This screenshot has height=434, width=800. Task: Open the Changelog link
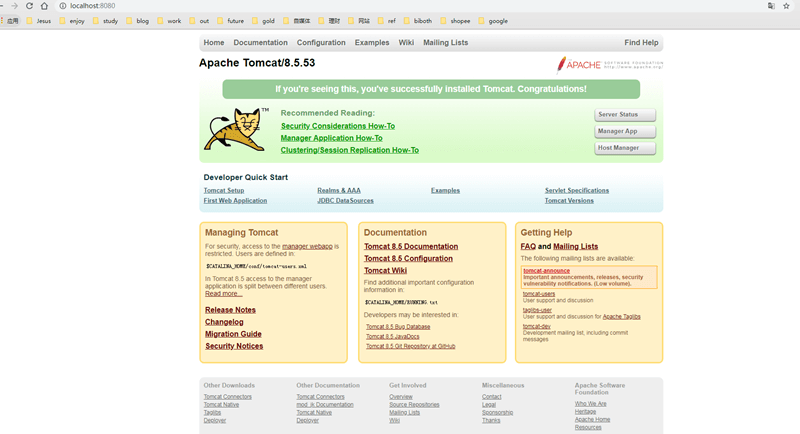tap(224, 322)
